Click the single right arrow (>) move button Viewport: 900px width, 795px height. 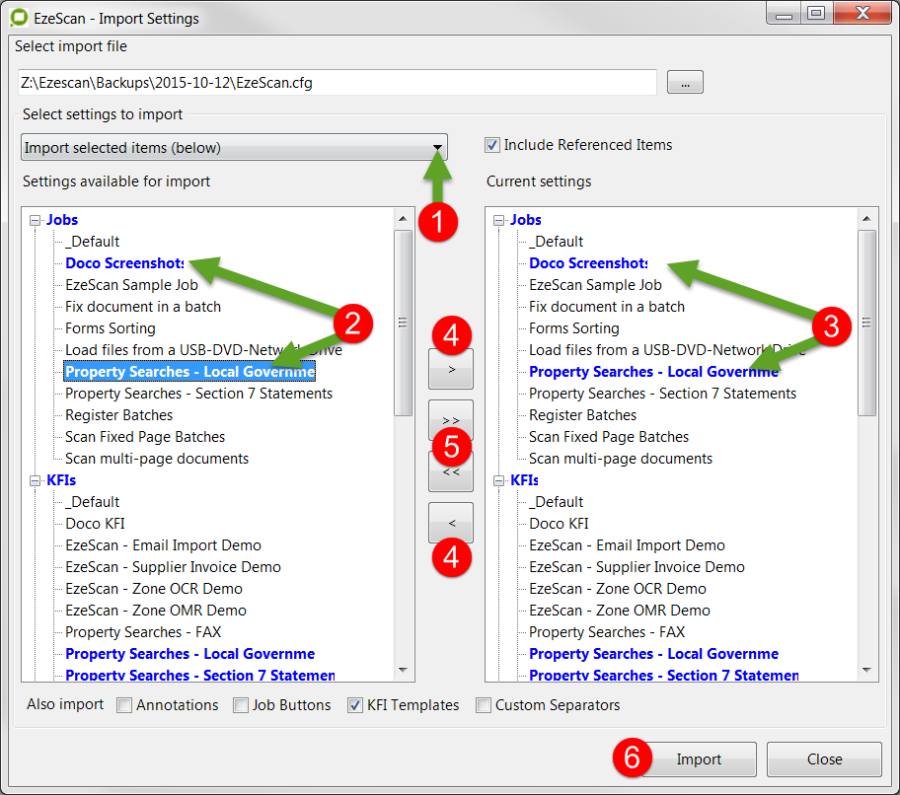coord(450,369)
